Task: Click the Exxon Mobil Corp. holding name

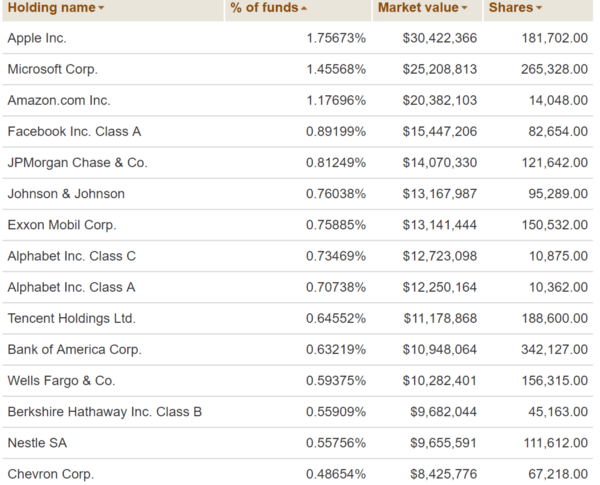Action: [62, 225]
